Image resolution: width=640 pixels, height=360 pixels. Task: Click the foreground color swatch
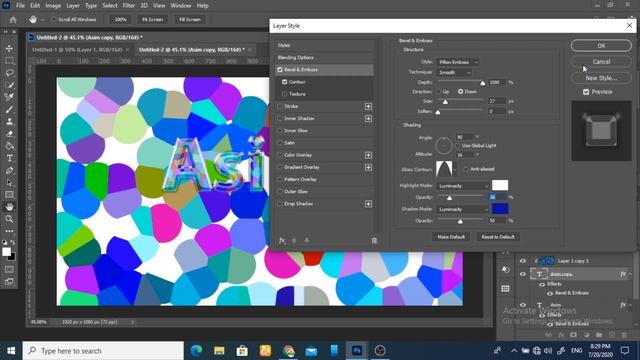tap(6, 252)
